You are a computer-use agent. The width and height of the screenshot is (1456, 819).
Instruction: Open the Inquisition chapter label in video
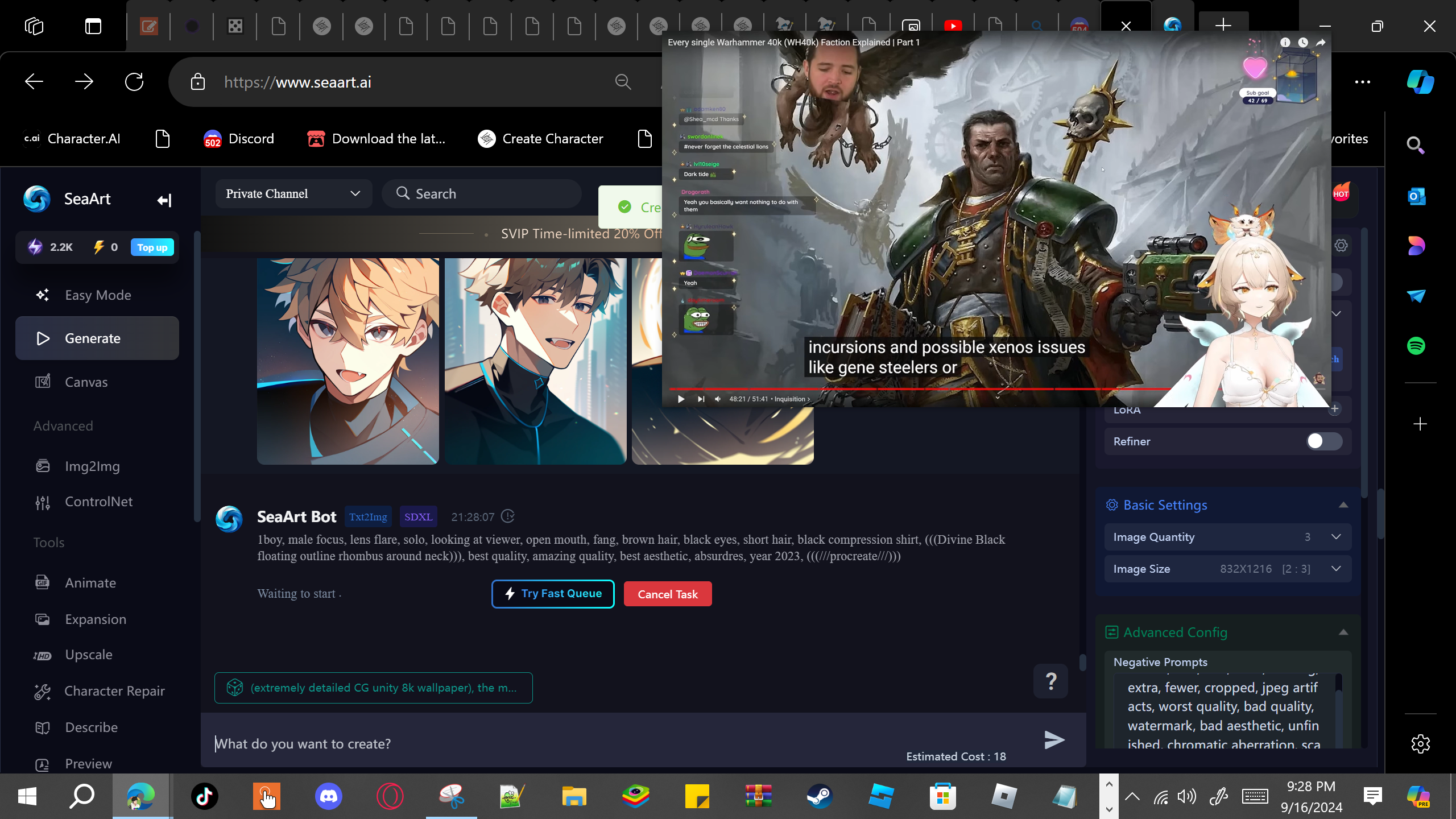792,399
